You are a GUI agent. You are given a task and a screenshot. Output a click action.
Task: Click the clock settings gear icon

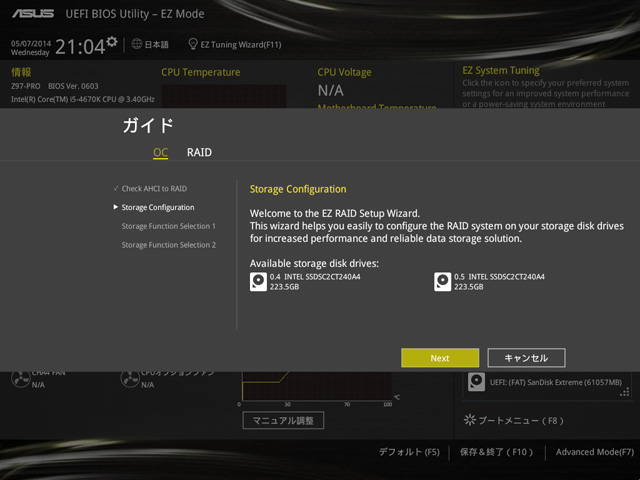[112, 41]
